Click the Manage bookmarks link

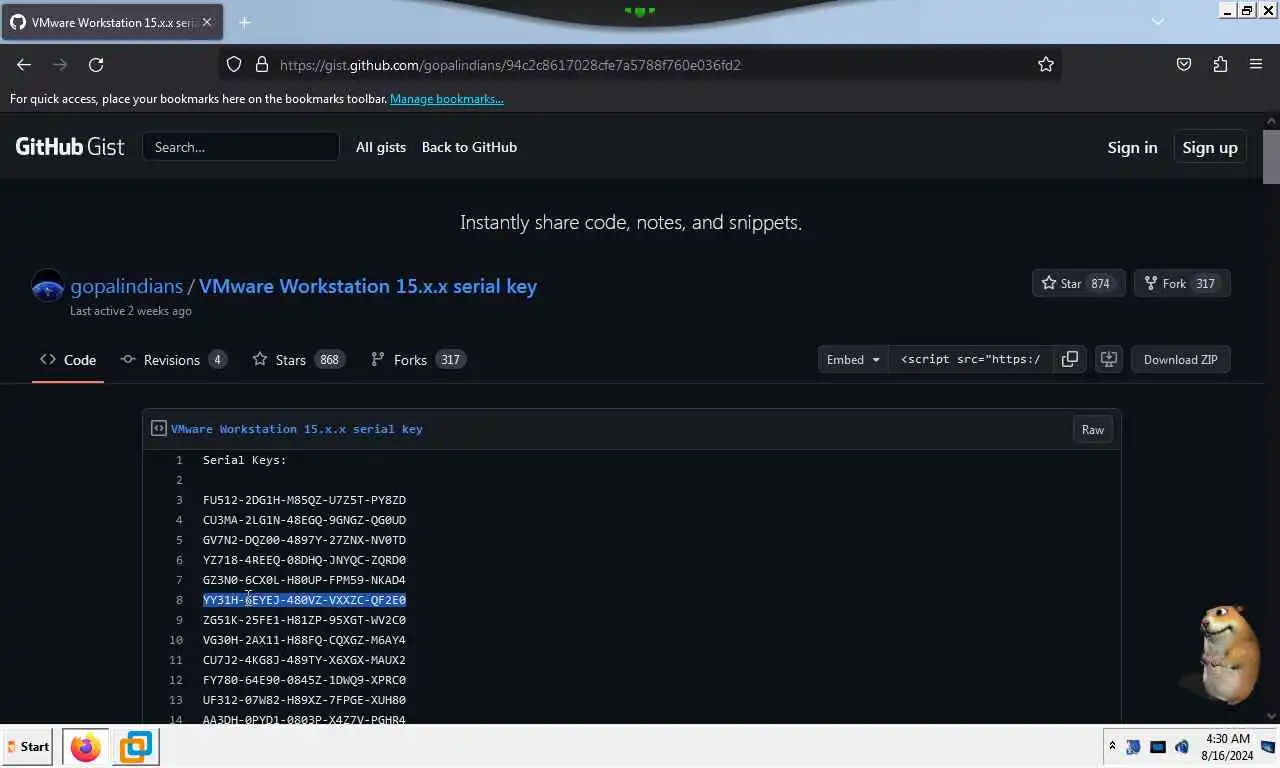(x=447, y=99)
